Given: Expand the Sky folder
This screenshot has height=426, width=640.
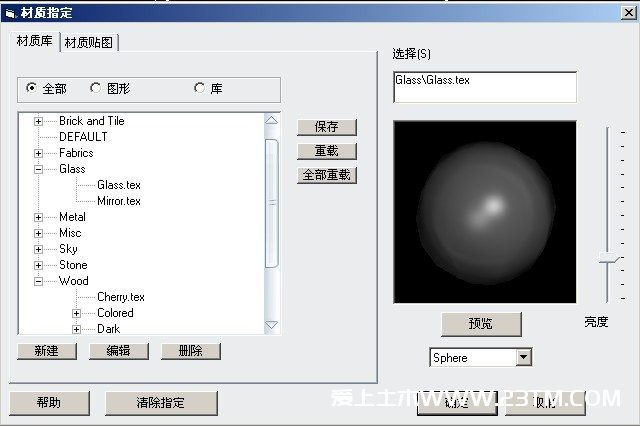Looking at the screenshot, I should [38, 249].
